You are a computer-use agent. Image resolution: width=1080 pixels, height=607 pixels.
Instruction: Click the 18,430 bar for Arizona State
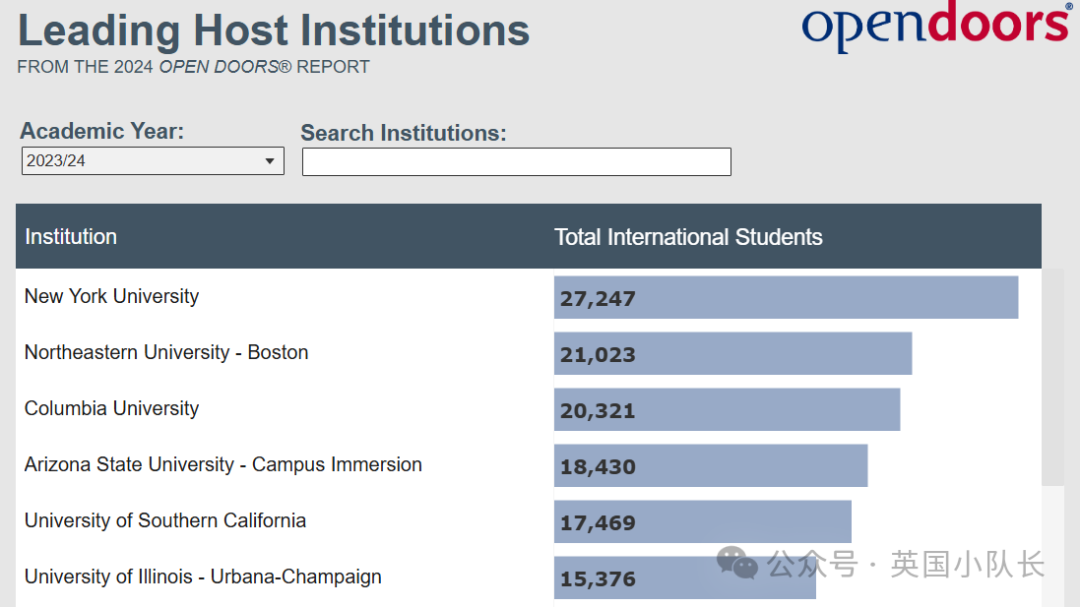pyautogui.click(x=711, y=466)
